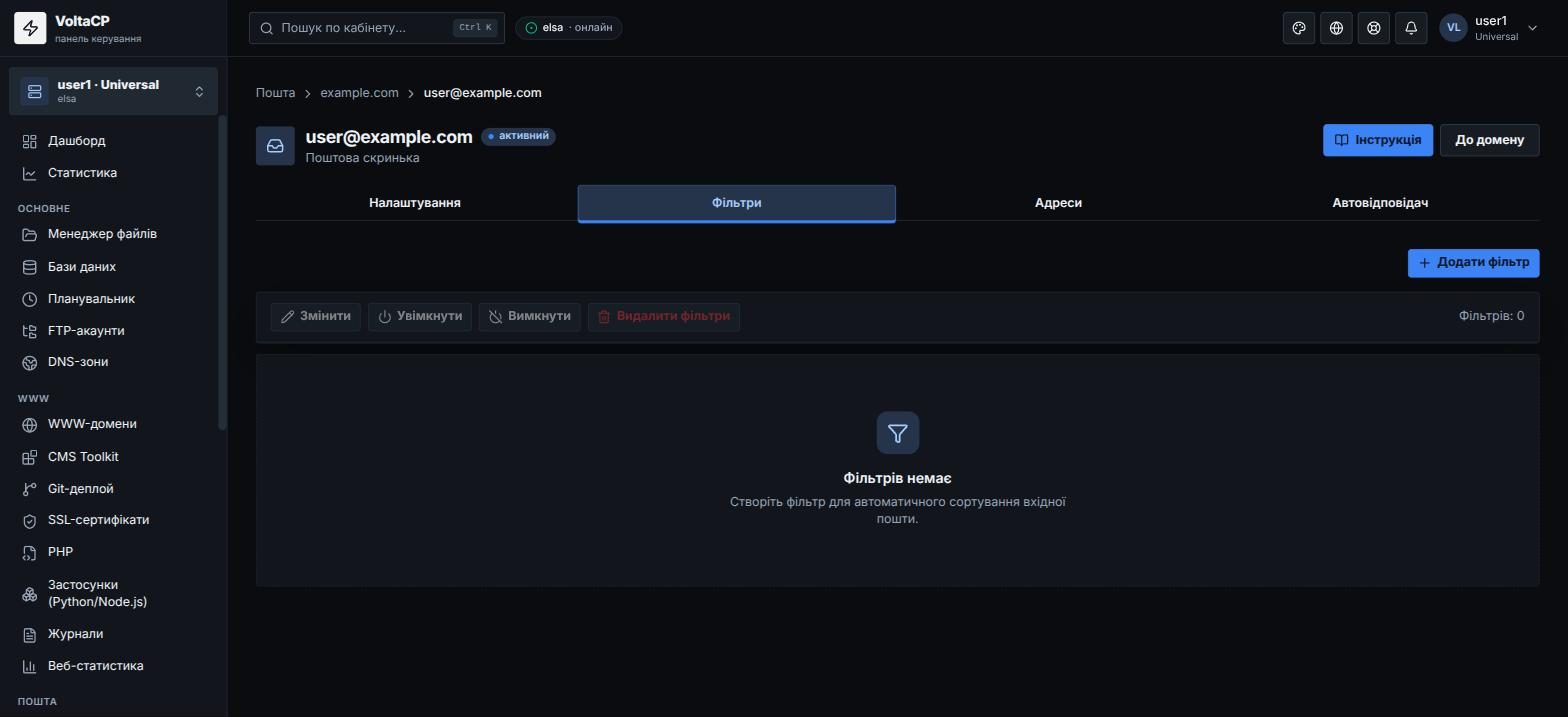Screen dimensions: 1568x717
Task: Focus the Пошук по кабінету search field
Action: coord(377,28)
